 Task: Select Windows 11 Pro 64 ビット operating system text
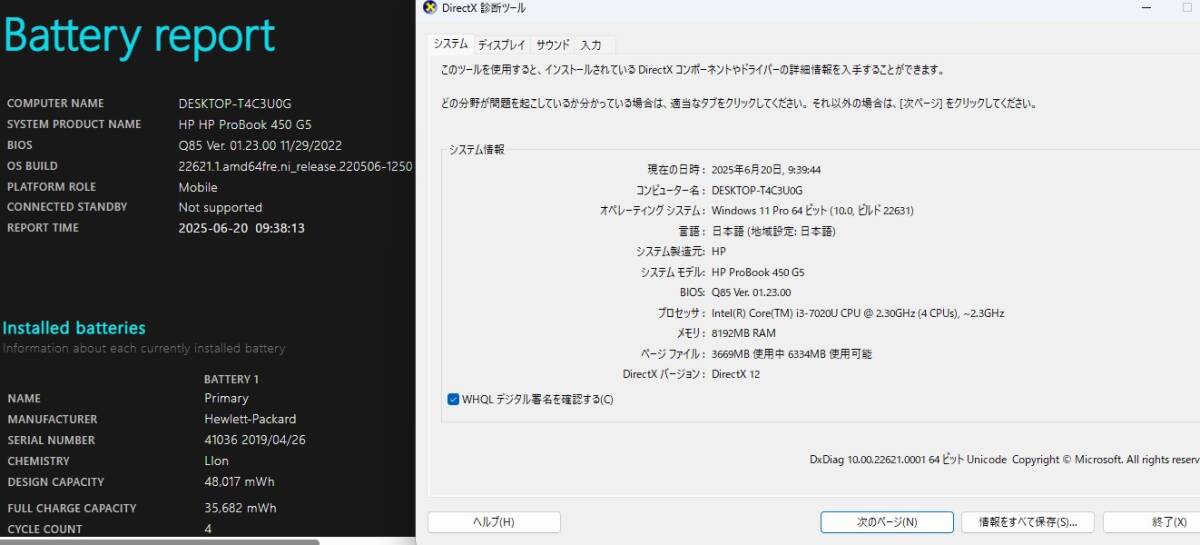812,211
